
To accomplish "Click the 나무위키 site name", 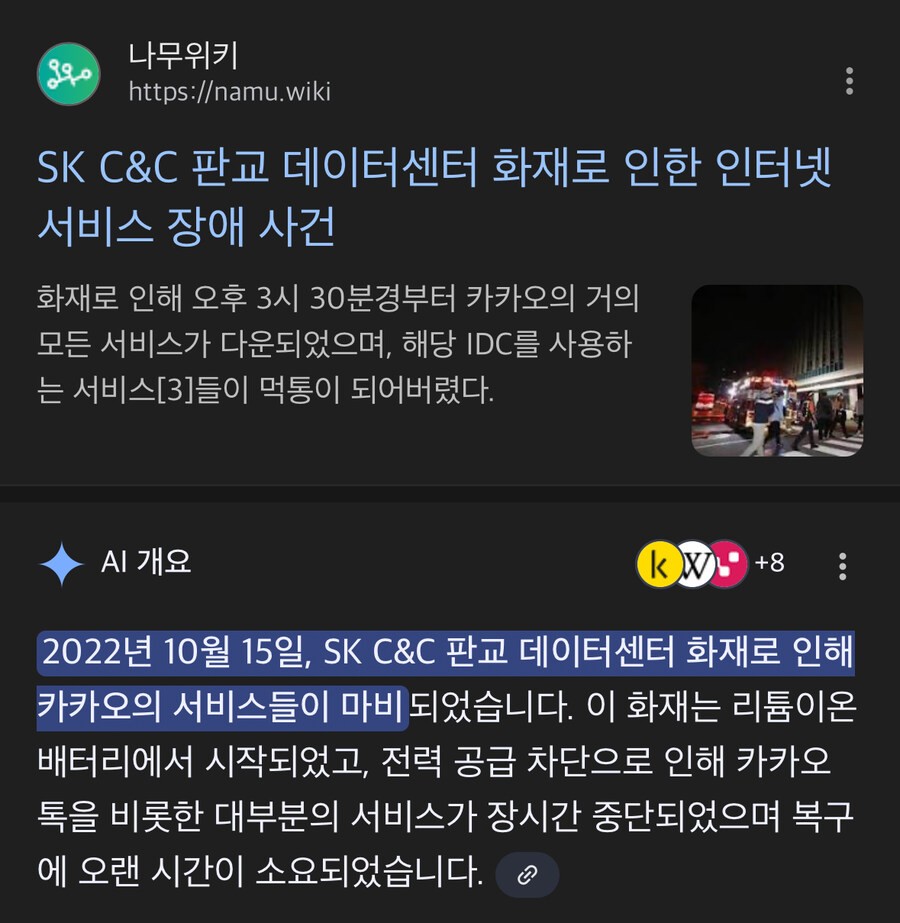I will click(183, 55).
